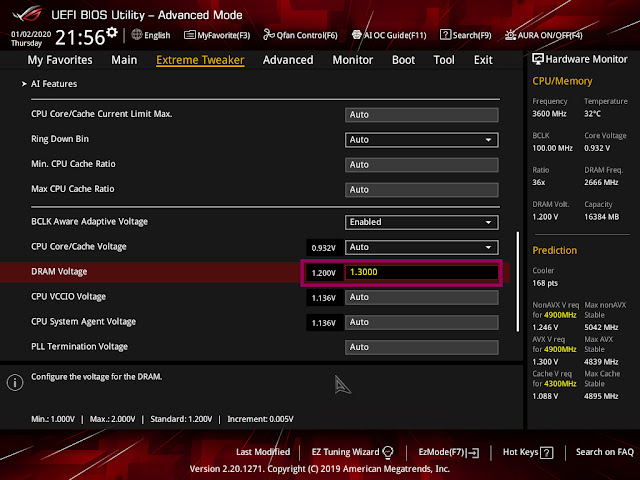This screenshot has height=480, width=640.
Task: Open Ring Down Bin dropdown
Action: [x=421, y=140]
